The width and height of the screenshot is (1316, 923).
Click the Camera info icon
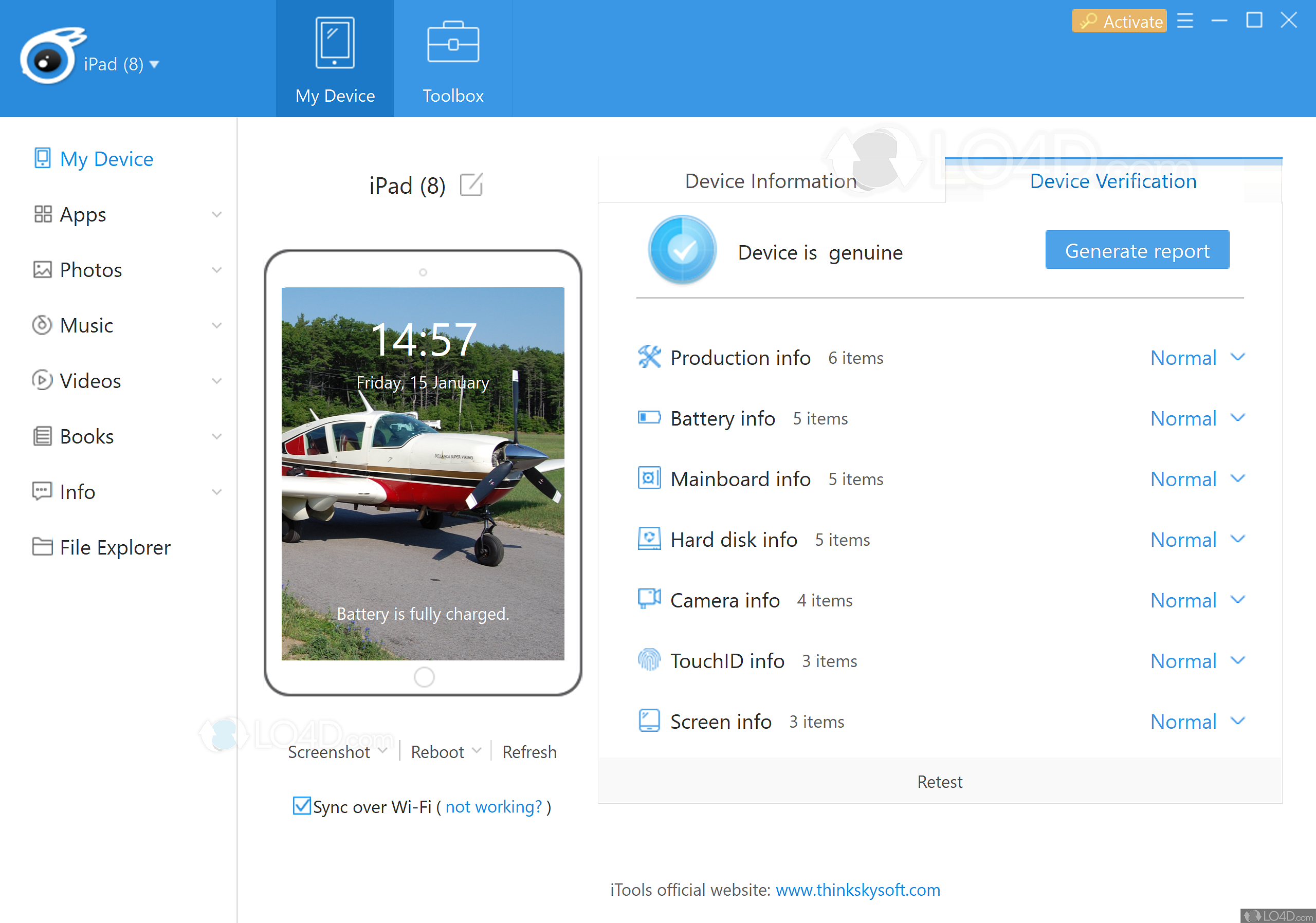pos(649,599)
